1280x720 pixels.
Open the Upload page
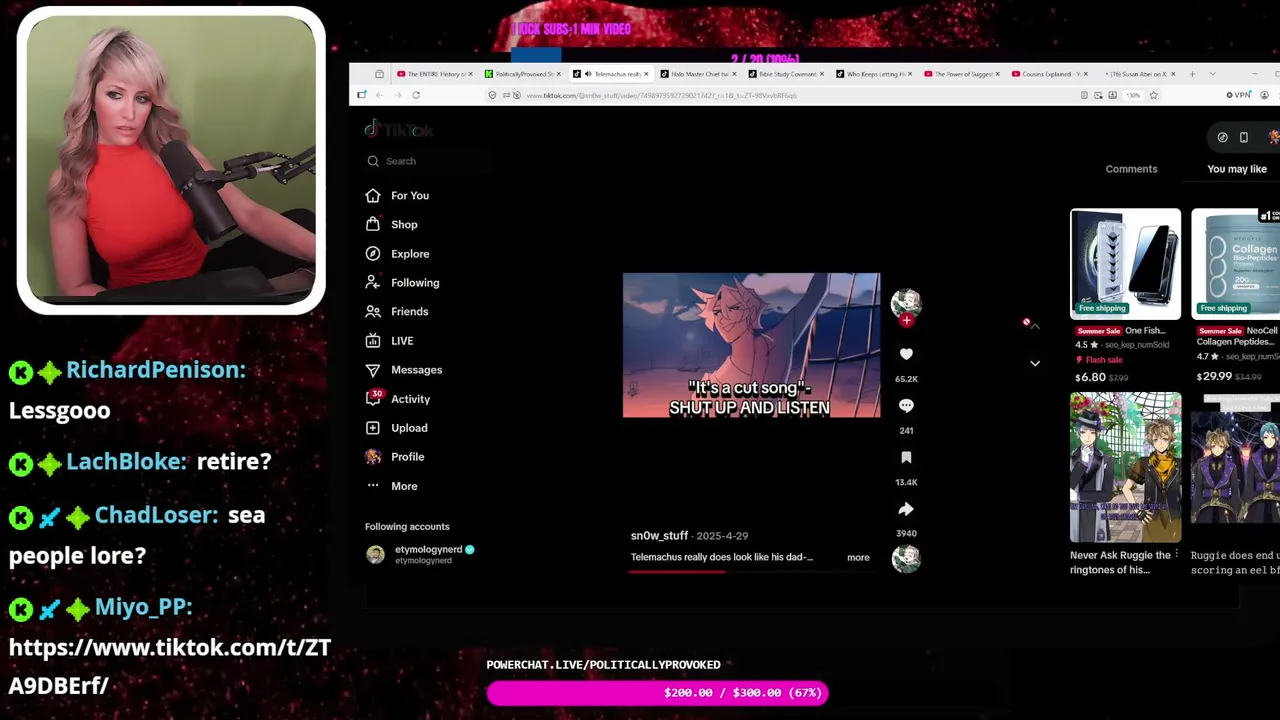coord(396,428)
